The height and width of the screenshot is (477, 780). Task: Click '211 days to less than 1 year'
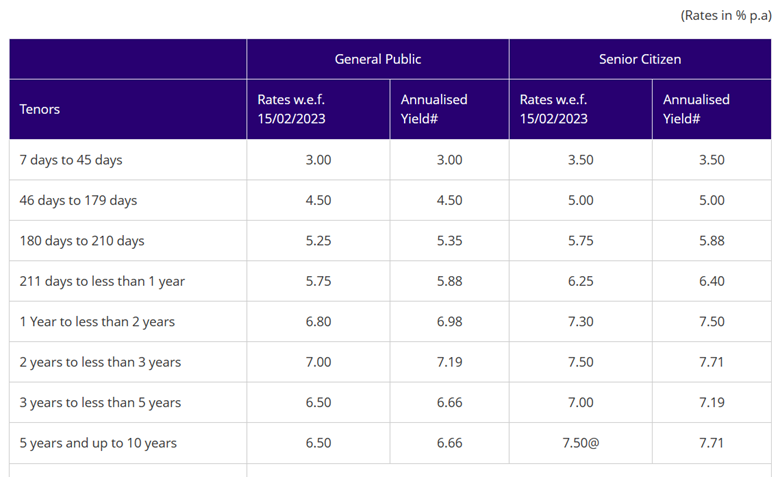[102, 281]
